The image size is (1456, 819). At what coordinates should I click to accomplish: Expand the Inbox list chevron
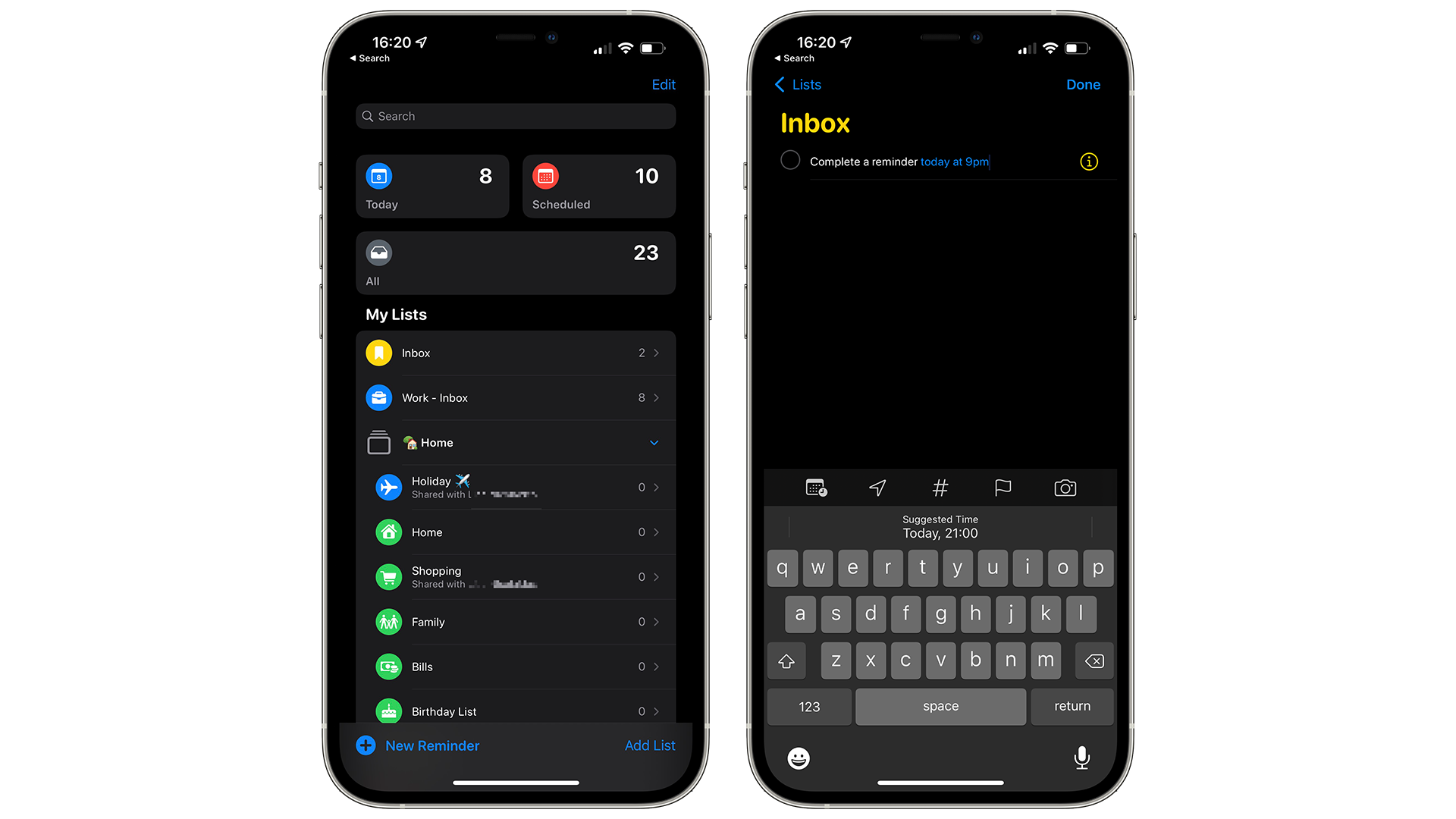click(660, 352)
